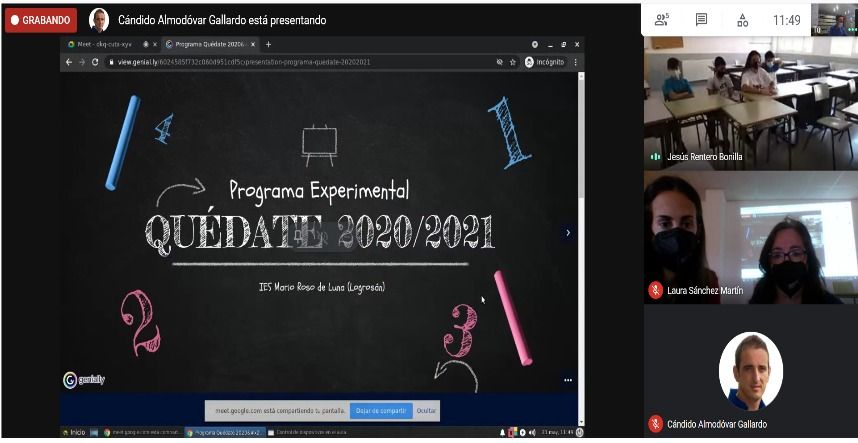Select the Programa Quédate taskbar window
Viewport: 858px width, 443px height.
[225, 432]
